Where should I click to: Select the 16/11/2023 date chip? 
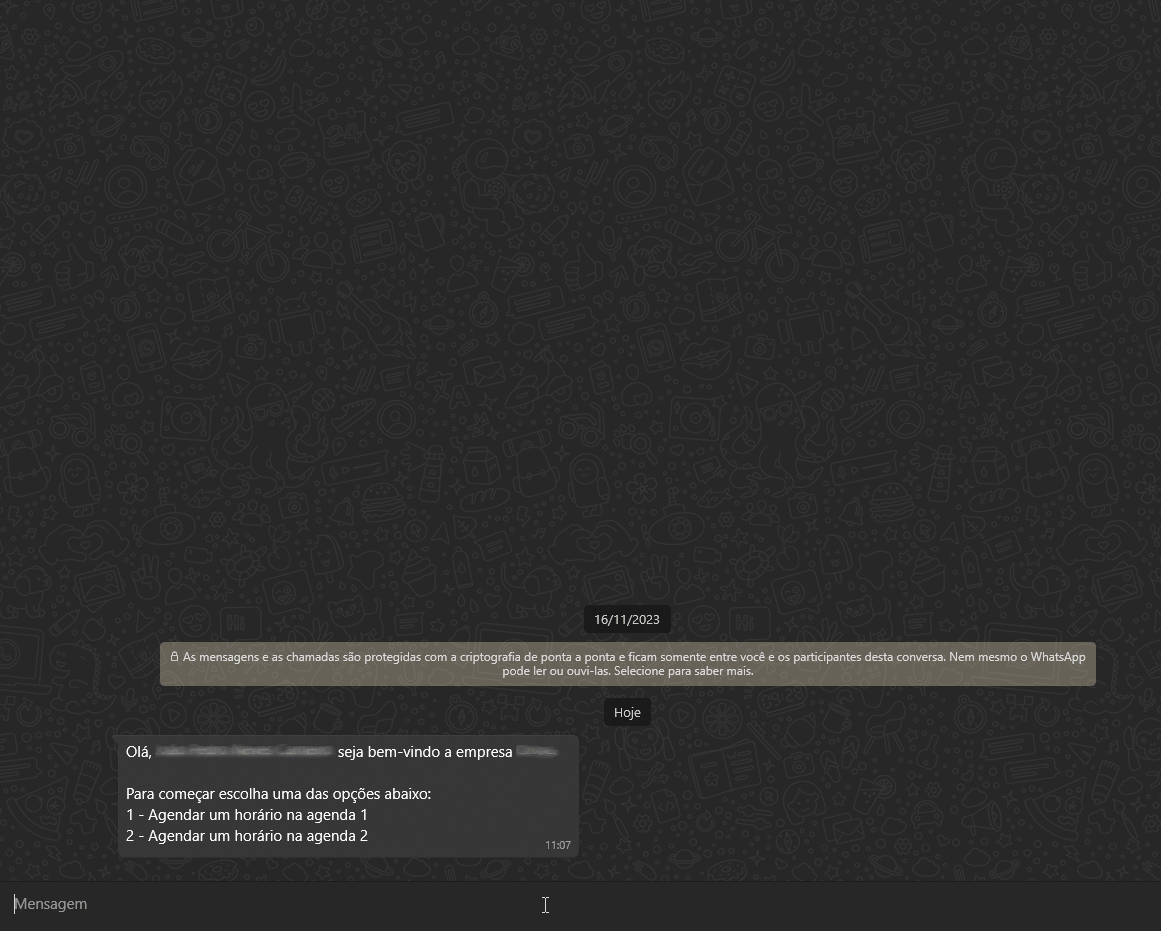(x=627, y=620)
